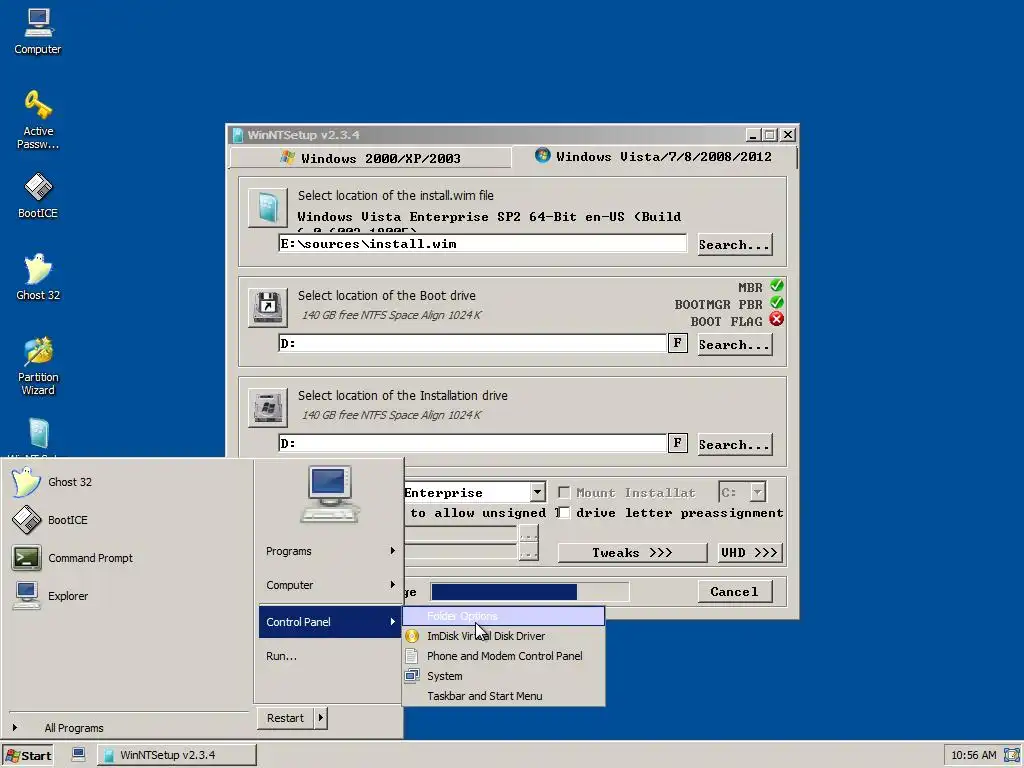
Task: Click the WinNTSetup title bar icon
Action: coord(238,135)
